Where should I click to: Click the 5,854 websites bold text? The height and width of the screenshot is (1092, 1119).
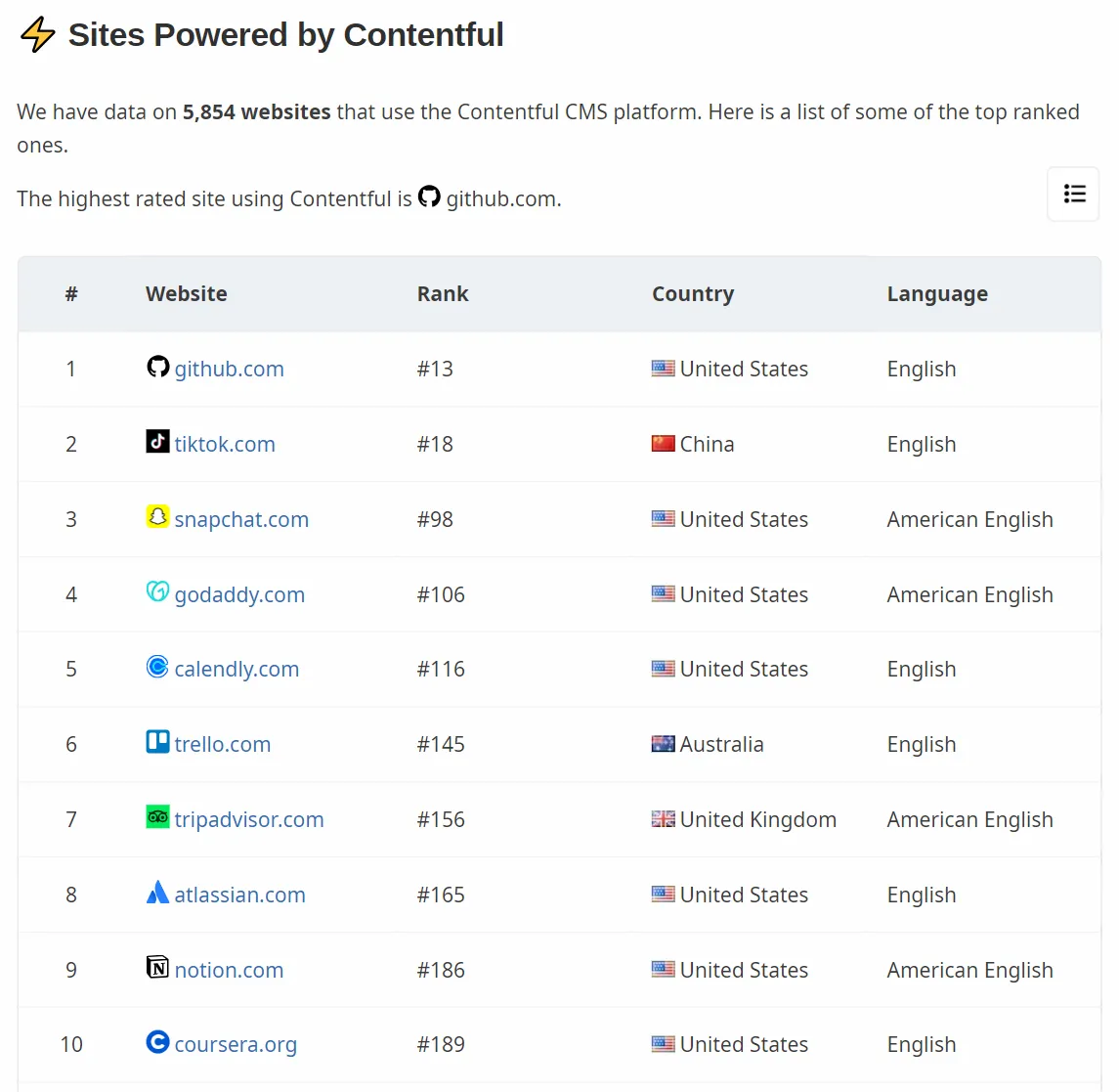pyautogui.click(x=256, y=112)
